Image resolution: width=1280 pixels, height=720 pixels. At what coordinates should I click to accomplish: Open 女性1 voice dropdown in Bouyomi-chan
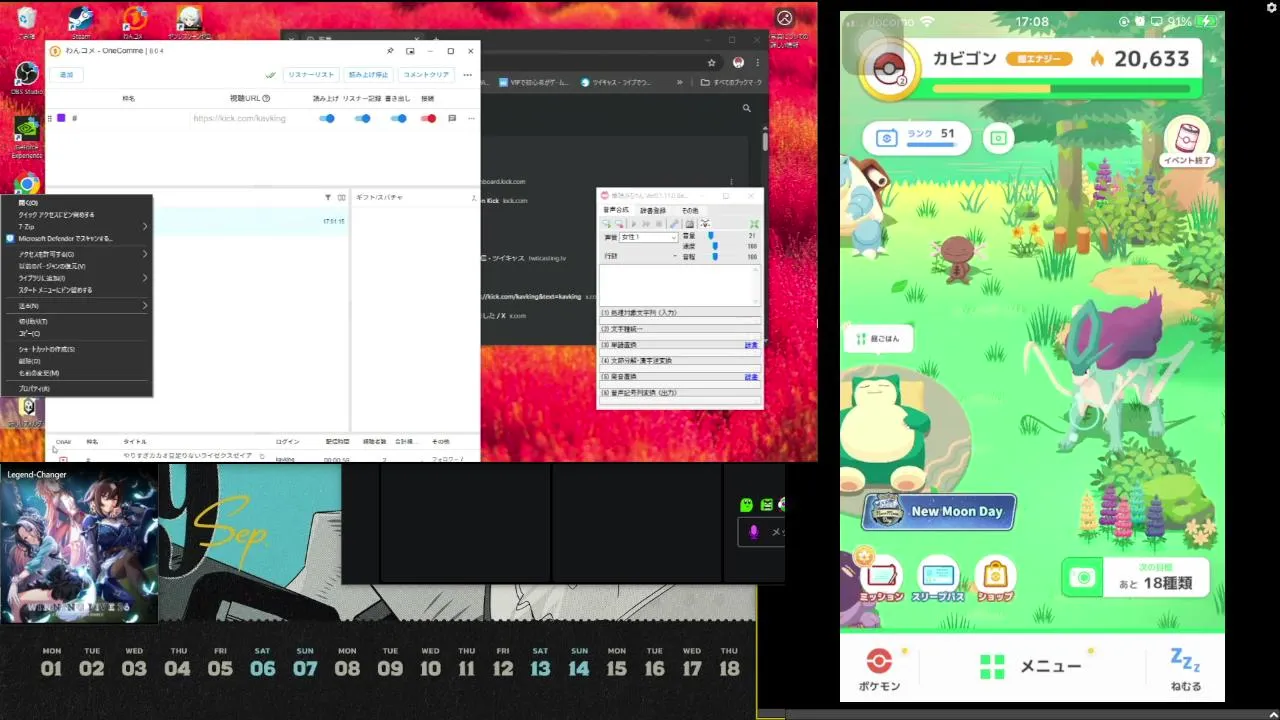click(x=649, y=237)
